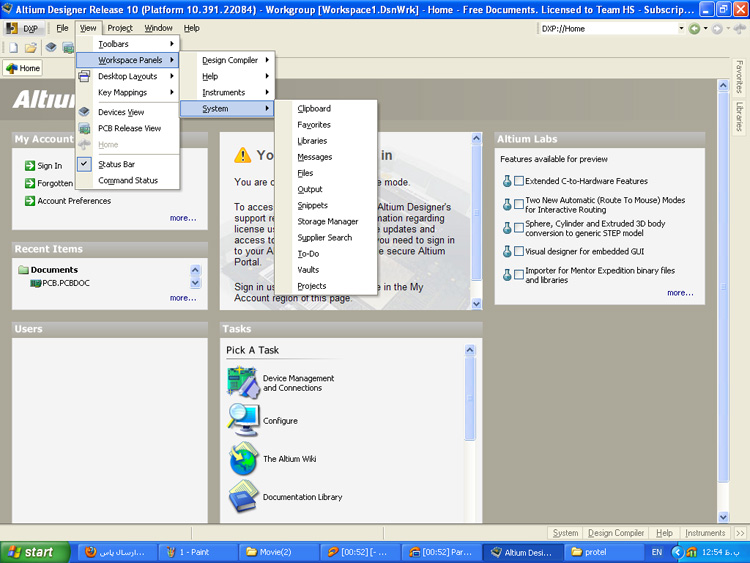Enable the Extended C-to-Hardware Features checkbox
This screenshot has height=563, width=750.
[519, 181]
